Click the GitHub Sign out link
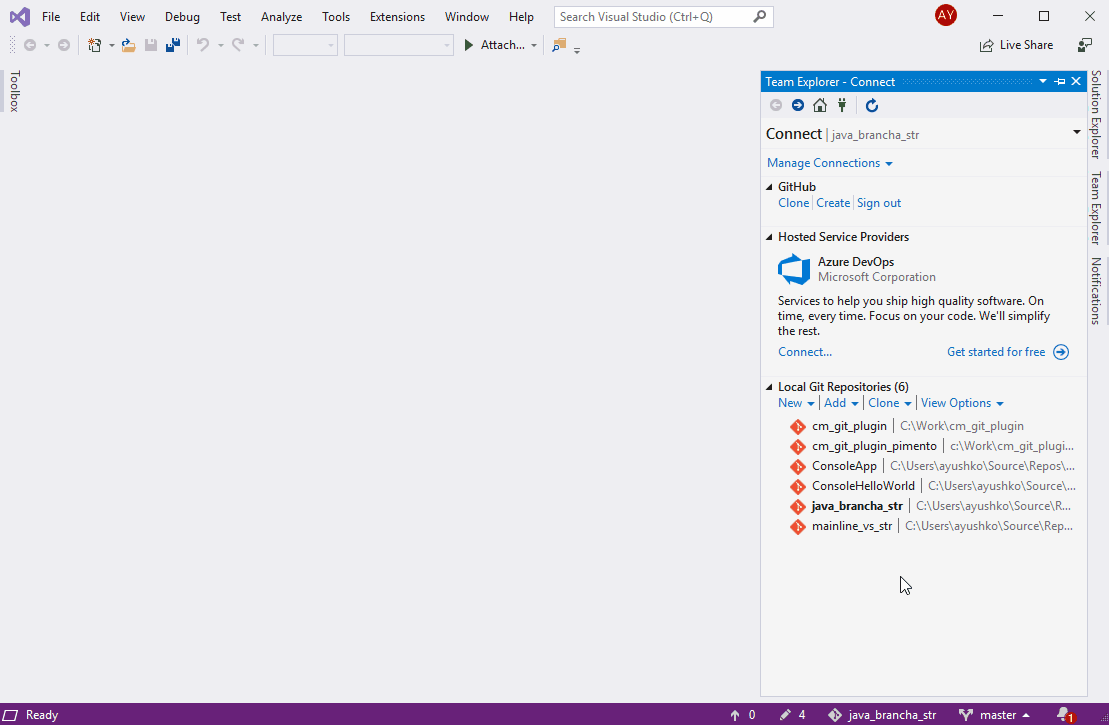Image resolution: width=1109 pixels, height=725 pixels. point(879,203)
